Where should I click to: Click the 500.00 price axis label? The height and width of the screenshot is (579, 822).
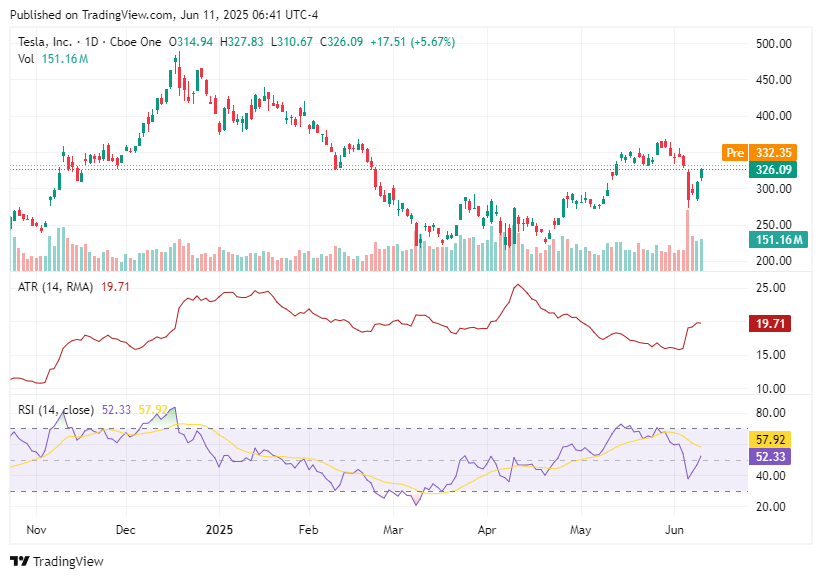pos(773,44)
